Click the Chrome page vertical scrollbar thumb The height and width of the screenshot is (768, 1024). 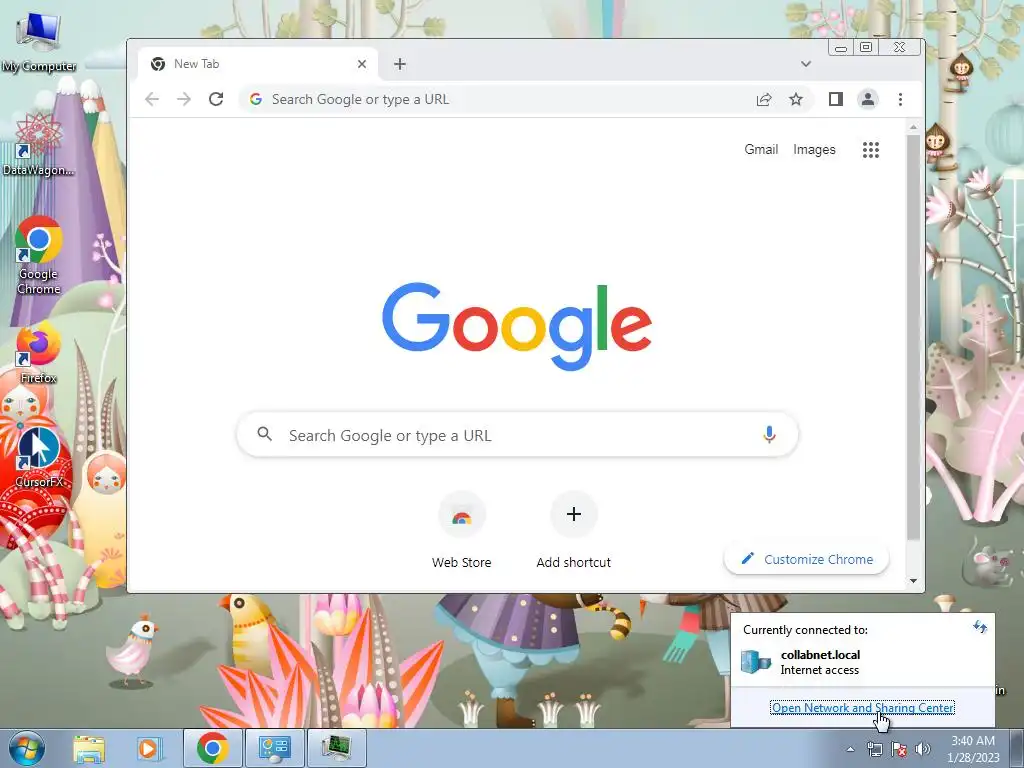click(x=913, y=338)
